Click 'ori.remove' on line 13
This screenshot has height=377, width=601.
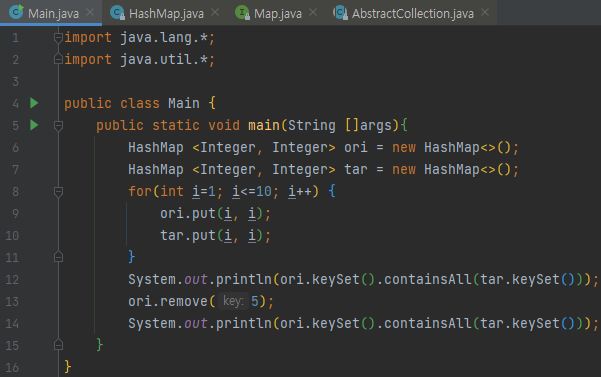point(168,302)
